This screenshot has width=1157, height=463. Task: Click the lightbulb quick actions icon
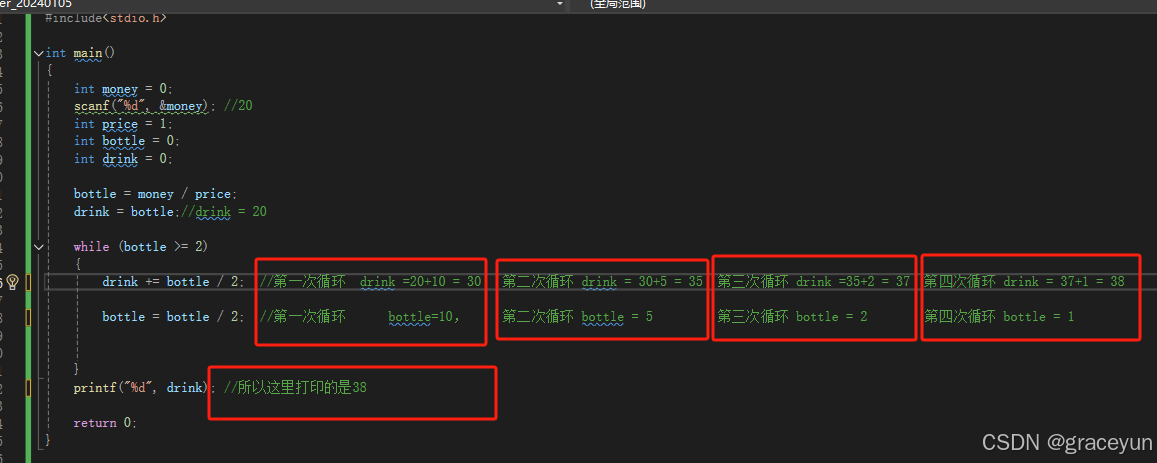point(12,282)
